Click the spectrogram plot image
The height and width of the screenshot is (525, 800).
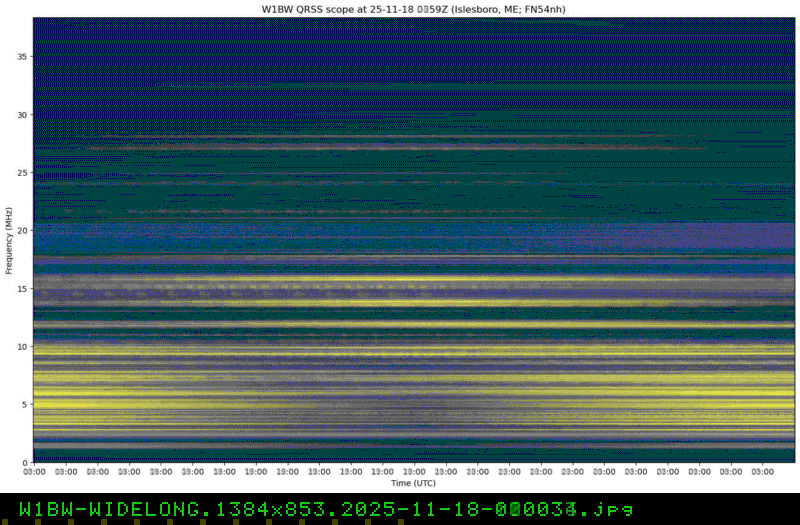(414, 240)
